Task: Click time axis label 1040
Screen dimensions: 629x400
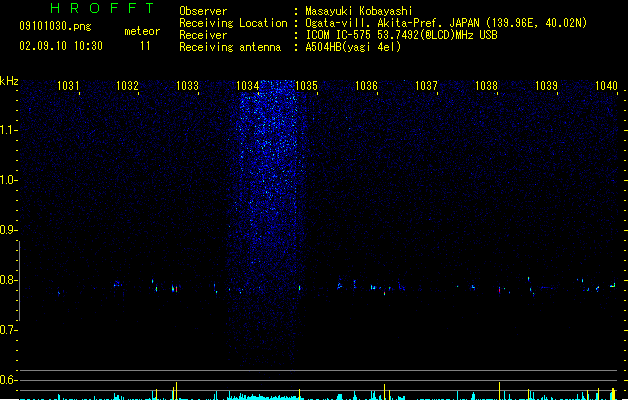Action: pyautogui.click(x=606, y=86)
